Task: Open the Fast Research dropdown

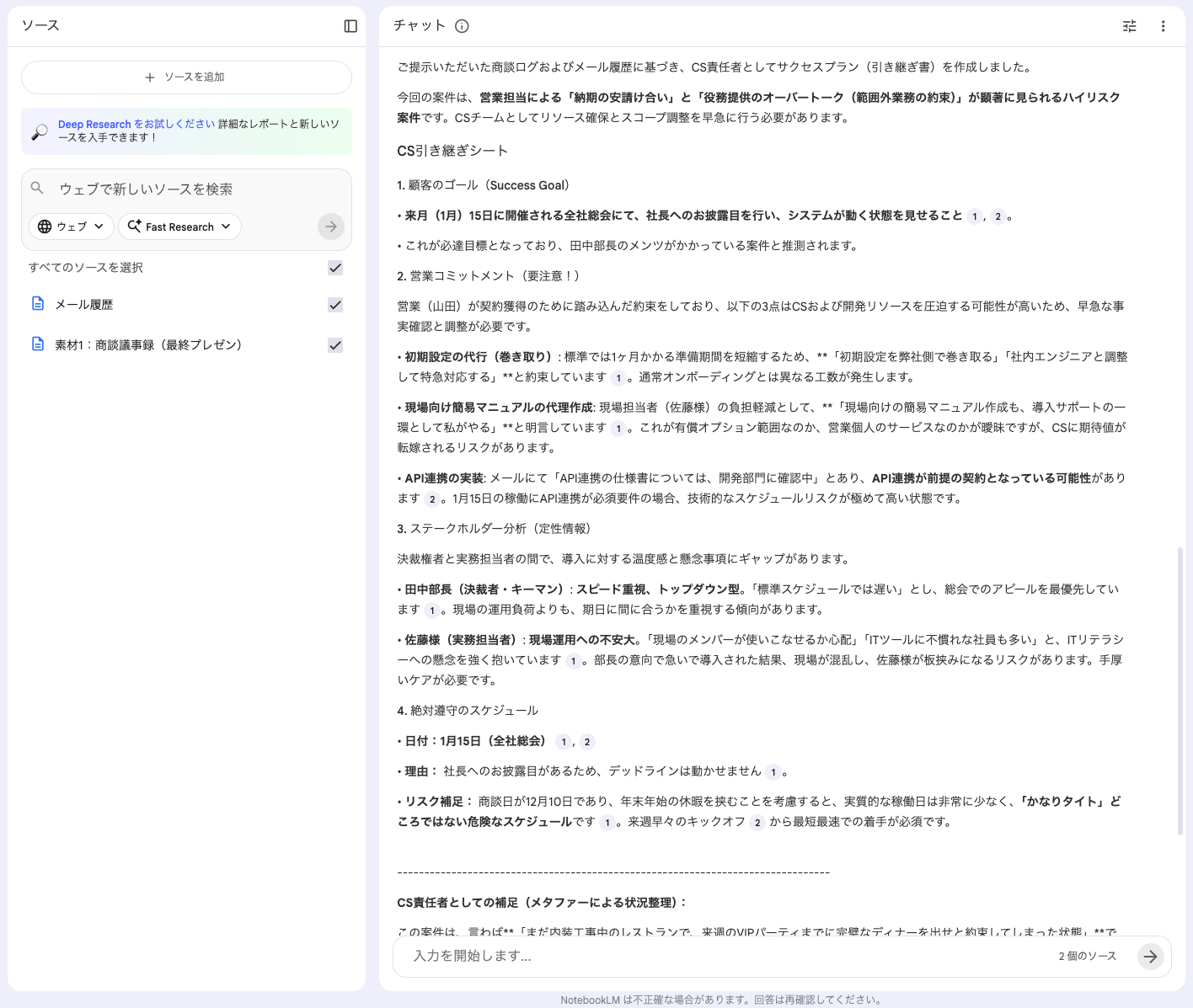Action: click(x=179, y=226)
